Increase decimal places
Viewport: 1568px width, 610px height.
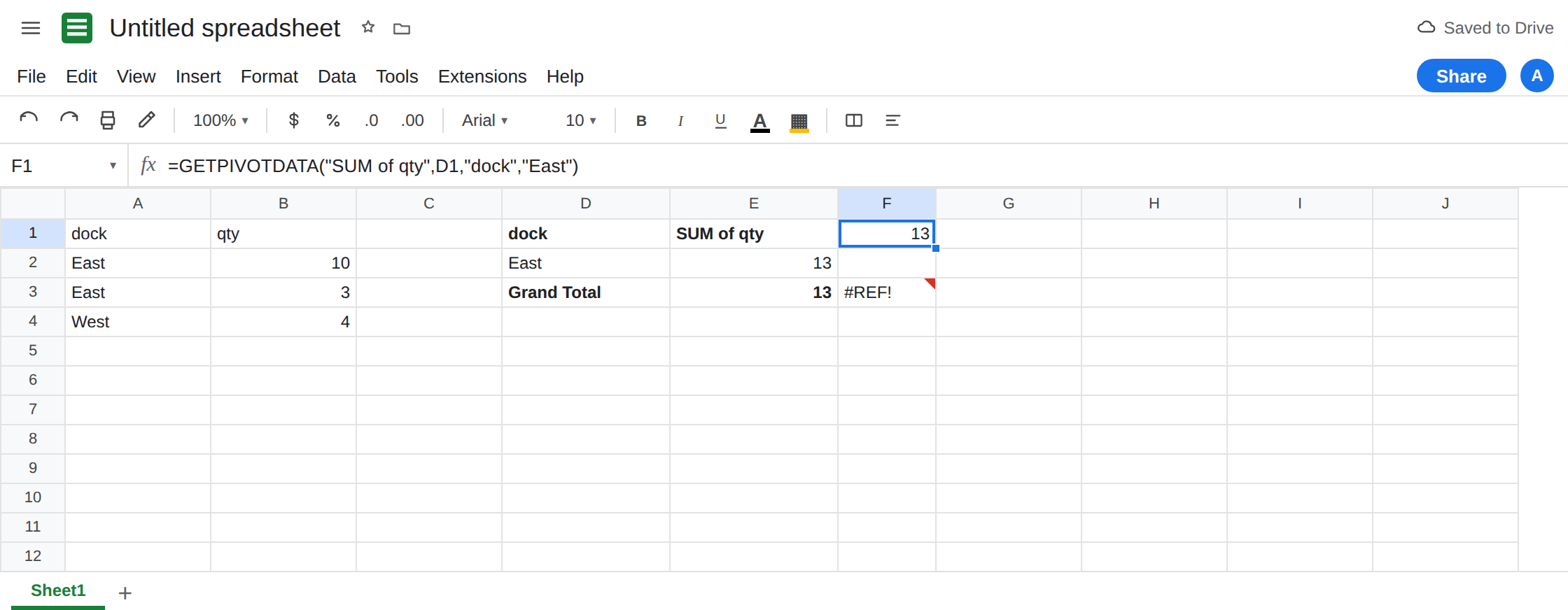pyautogui.click(x=412, y=120)
